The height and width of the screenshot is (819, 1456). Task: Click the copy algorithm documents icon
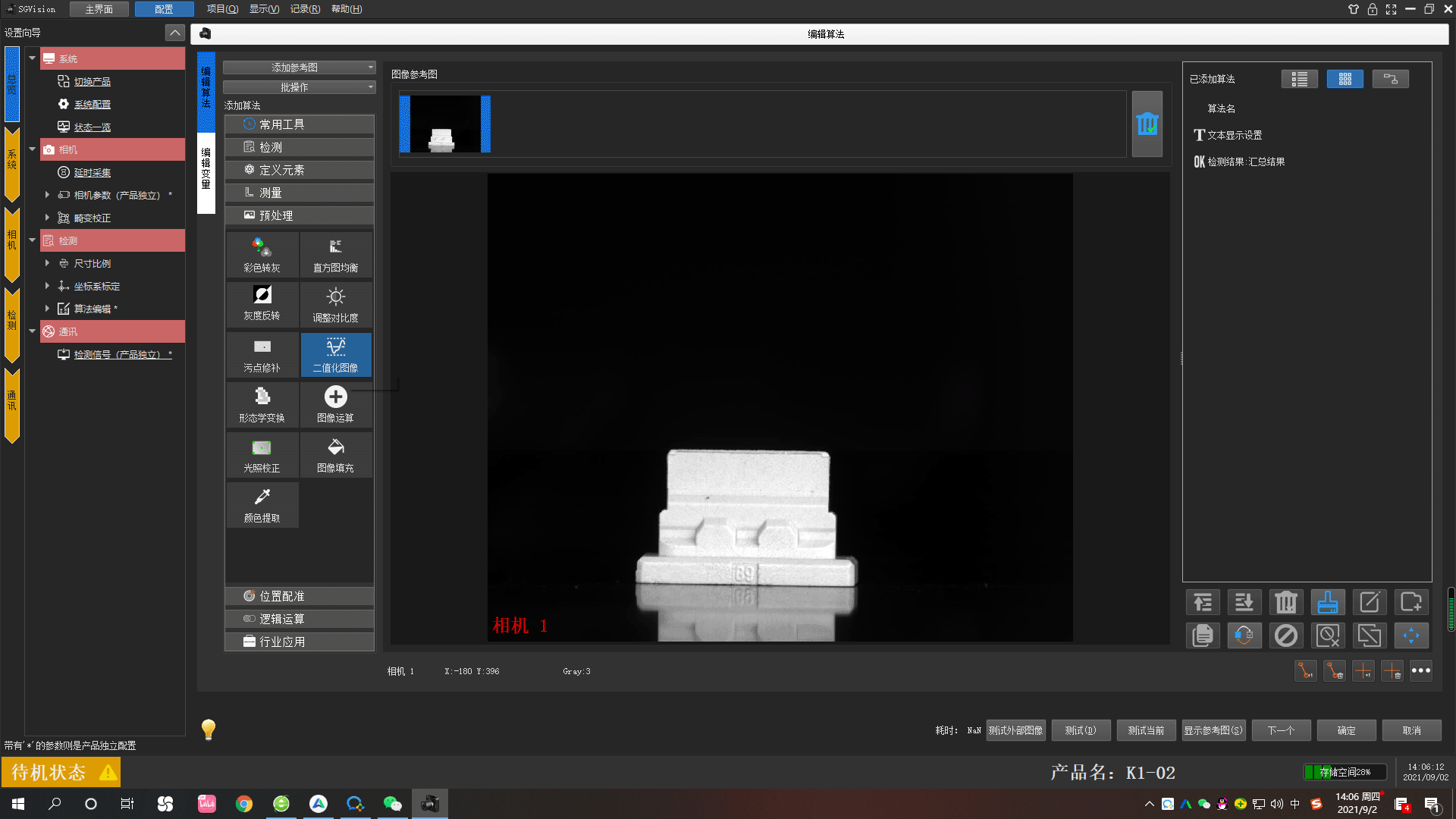(1203, 635)
